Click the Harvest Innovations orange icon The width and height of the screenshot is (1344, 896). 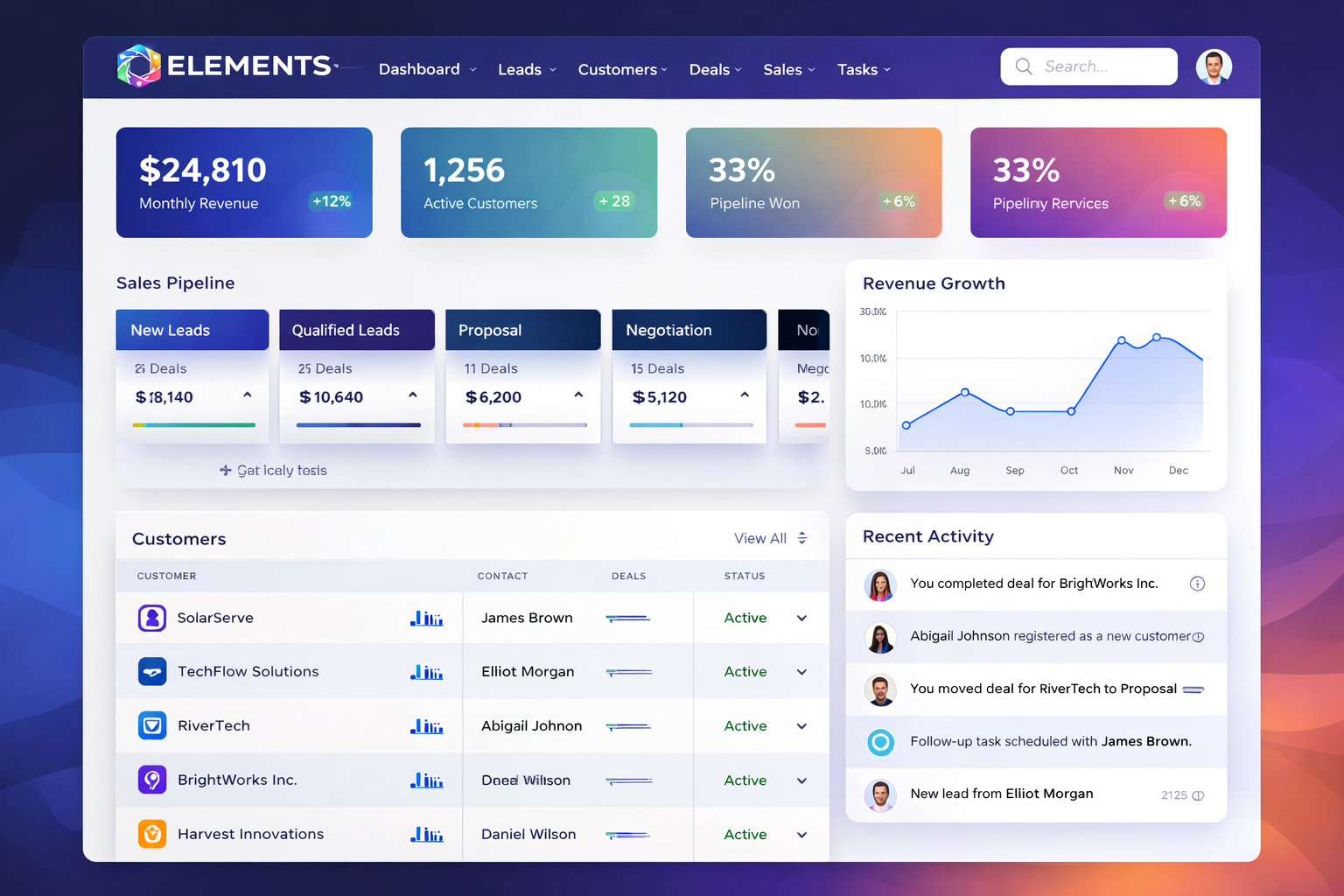152,834
